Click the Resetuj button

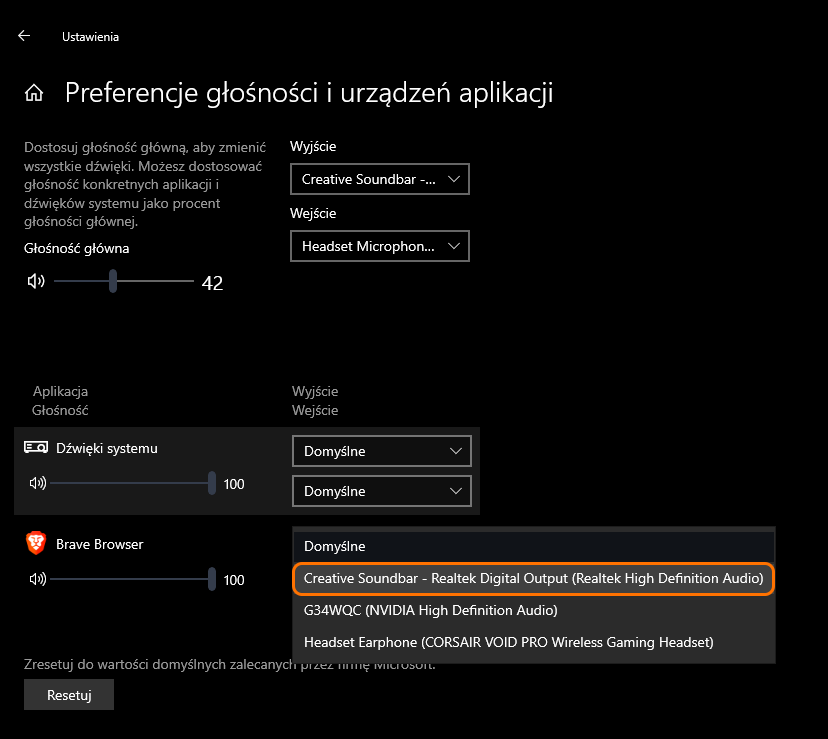pyautogui.click(x=69, y=695)
